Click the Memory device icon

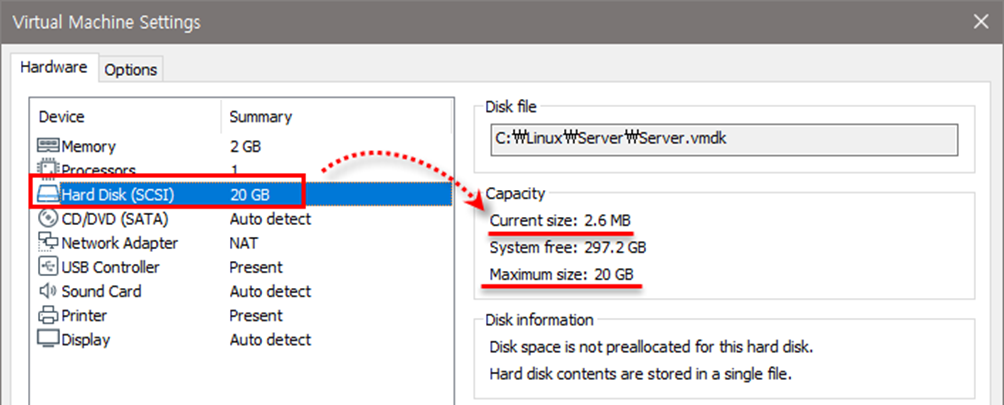[x=48, y=146]
